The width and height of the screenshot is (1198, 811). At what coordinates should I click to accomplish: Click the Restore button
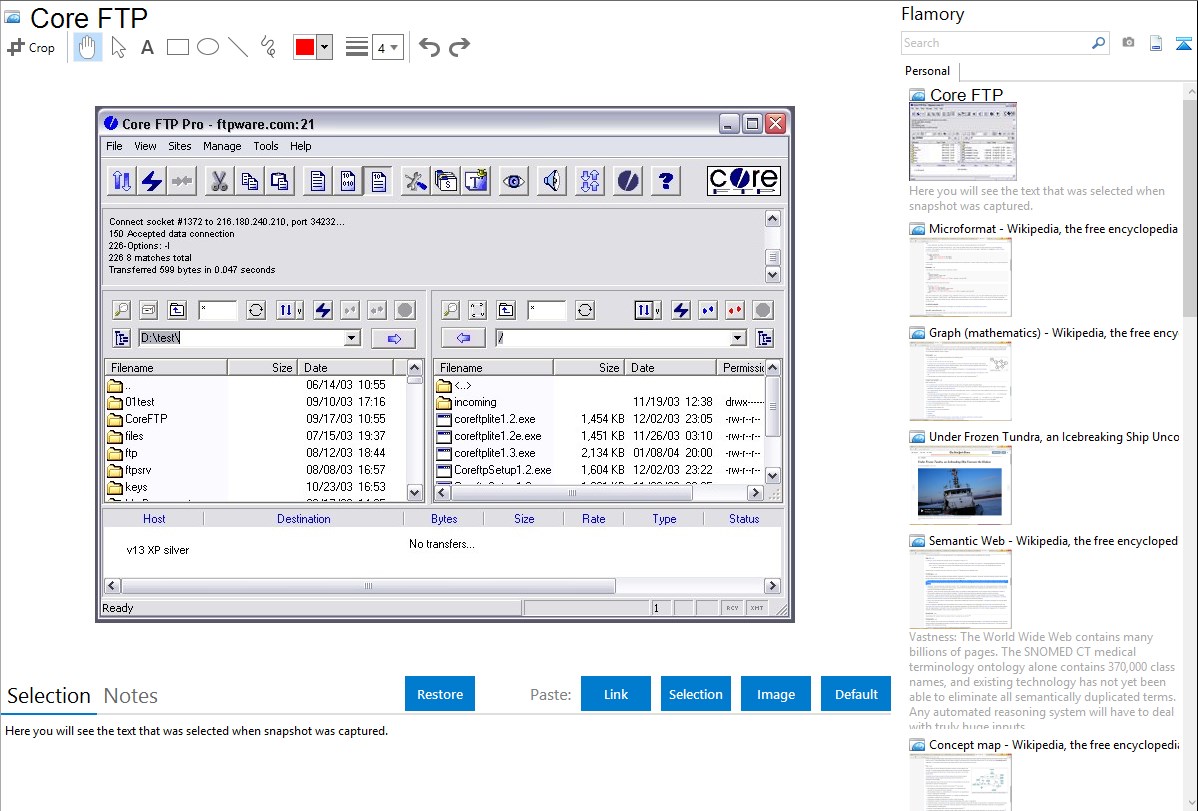440,694
